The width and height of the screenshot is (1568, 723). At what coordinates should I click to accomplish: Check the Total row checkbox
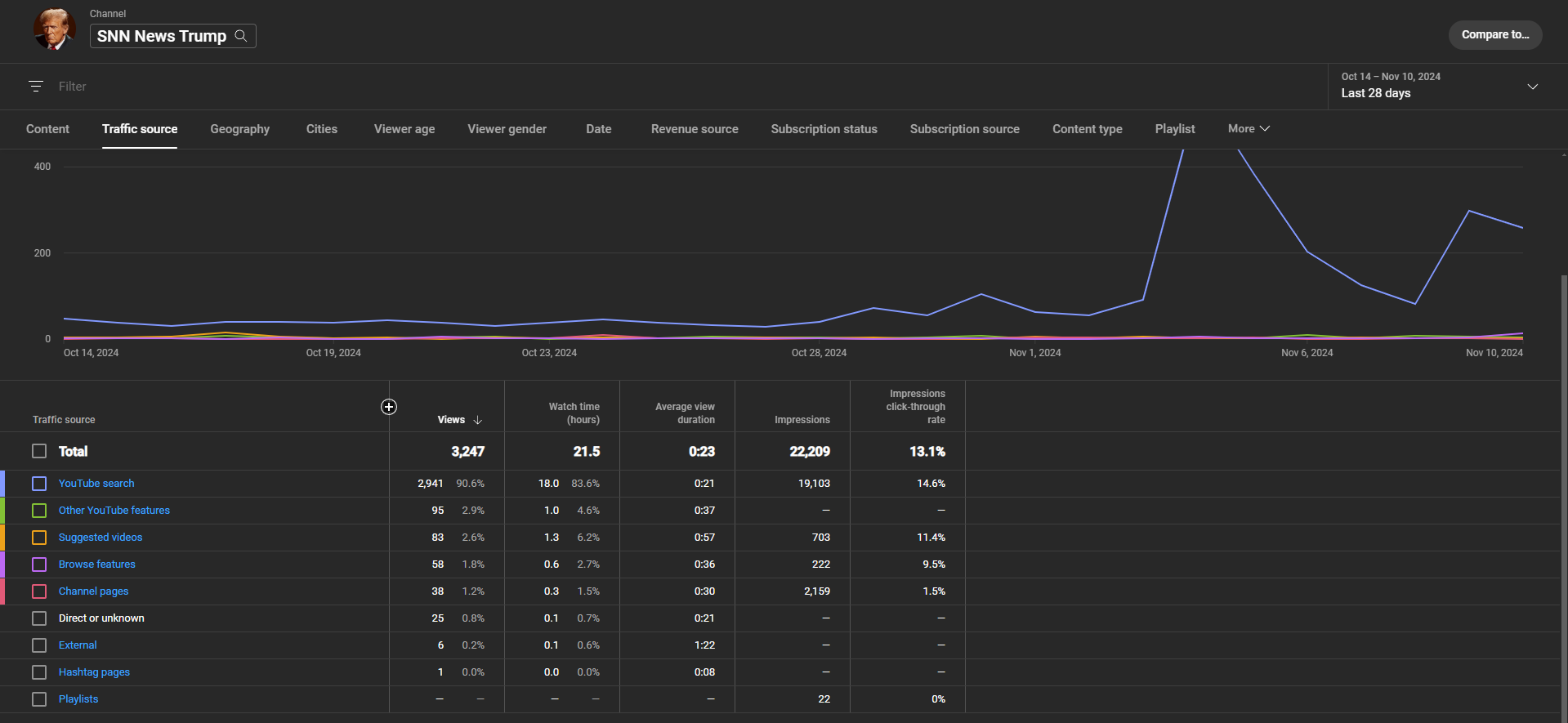(39, 451)
